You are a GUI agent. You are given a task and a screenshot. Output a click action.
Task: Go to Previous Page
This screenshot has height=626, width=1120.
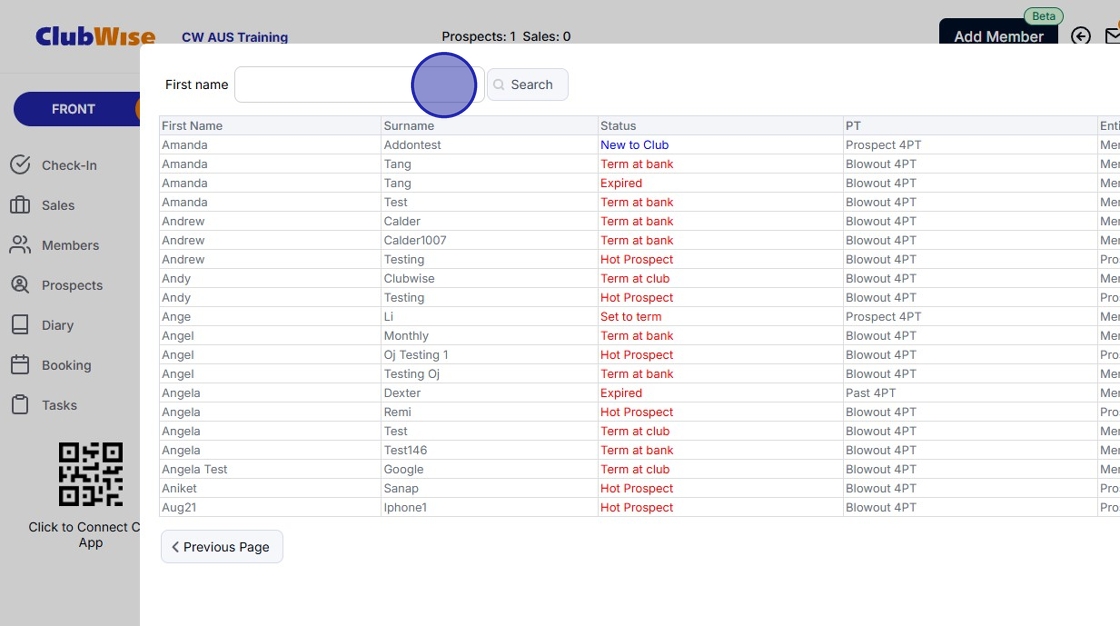tap(221, 547)
